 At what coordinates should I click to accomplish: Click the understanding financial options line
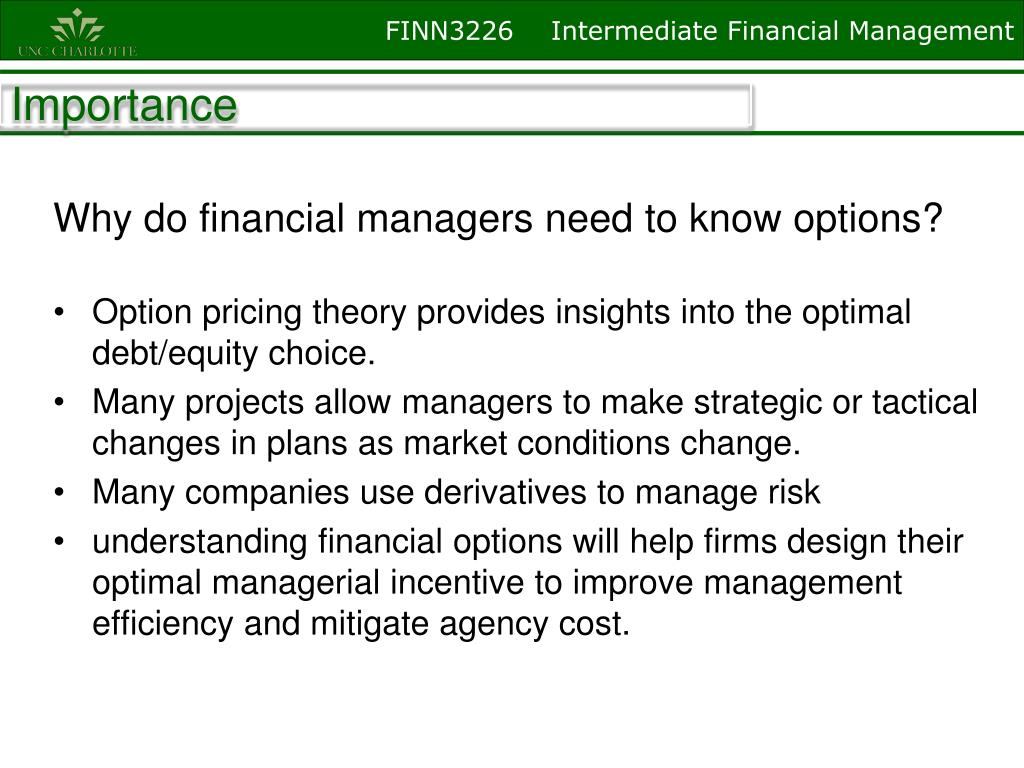[x=528, y=542]
